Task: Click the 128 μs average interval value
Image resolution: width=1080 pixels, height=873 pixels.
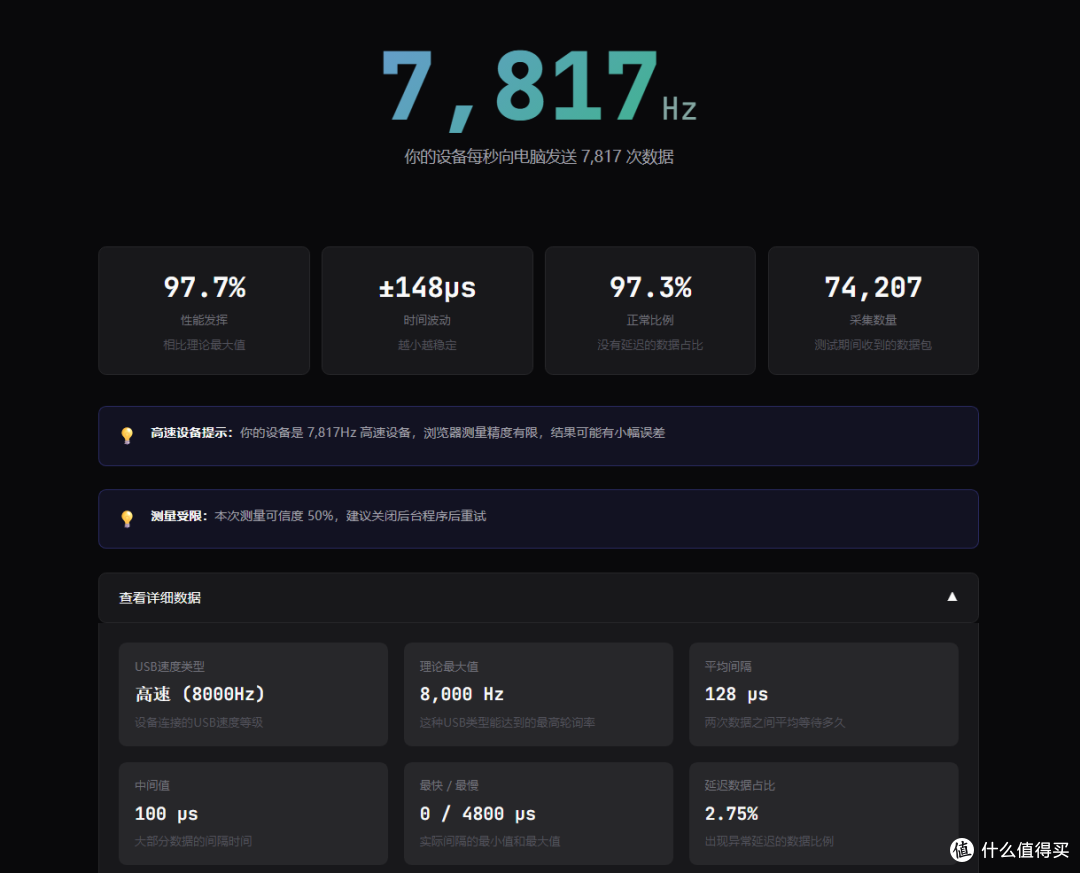Action: (x=736, y=694)
